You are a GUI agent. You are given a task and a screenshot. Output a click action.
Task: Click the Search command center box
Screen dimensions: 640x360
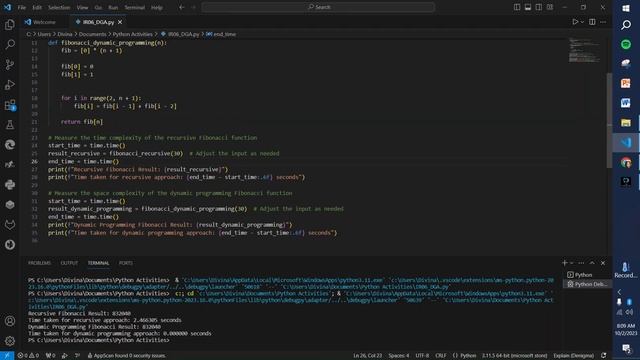pos(318,7)
